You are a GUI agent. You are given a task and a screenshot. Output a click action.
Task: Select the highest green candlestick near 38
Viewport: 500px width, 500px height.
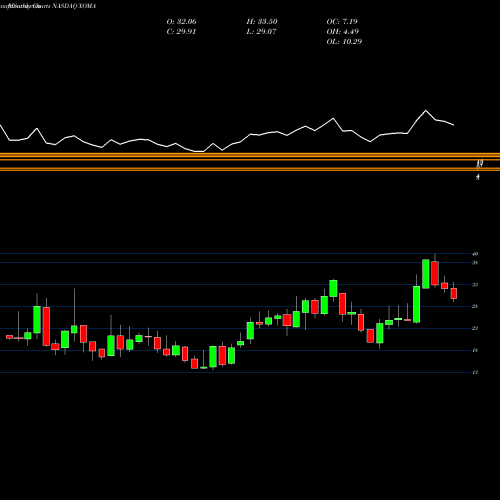tap(426, 274)
